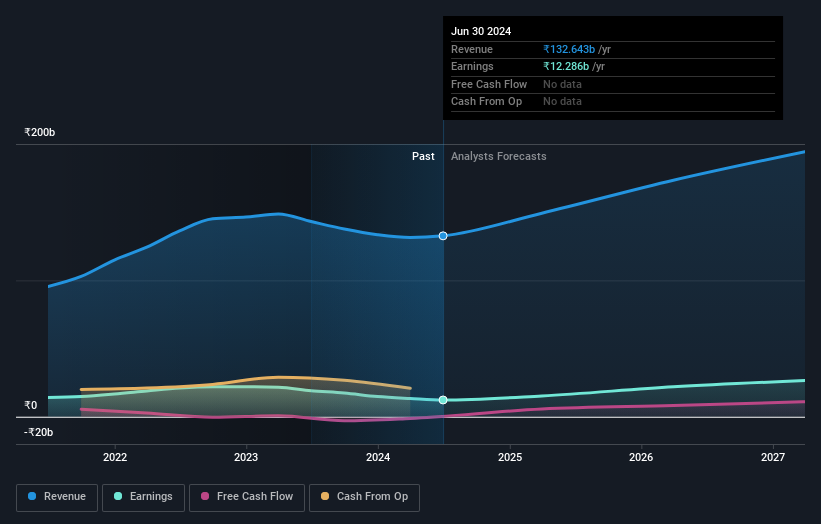Screen dimensions: 821x524
Task: Click the ₹200b y-axis label
Action: click(39, 132)
